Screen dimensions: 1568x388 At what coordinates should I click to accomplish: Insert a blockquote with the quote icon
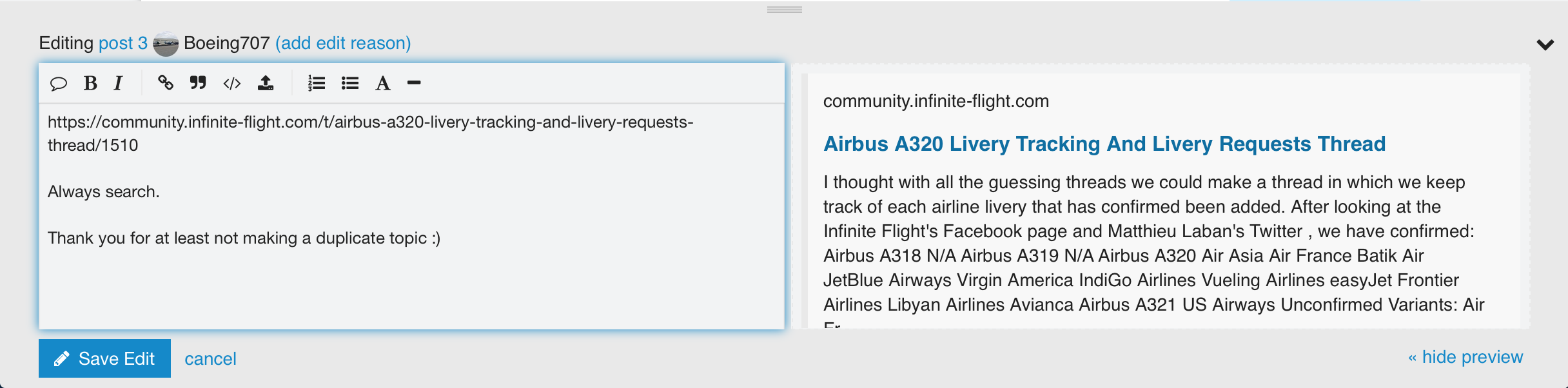pyautogui.click(x=198, y=83)
